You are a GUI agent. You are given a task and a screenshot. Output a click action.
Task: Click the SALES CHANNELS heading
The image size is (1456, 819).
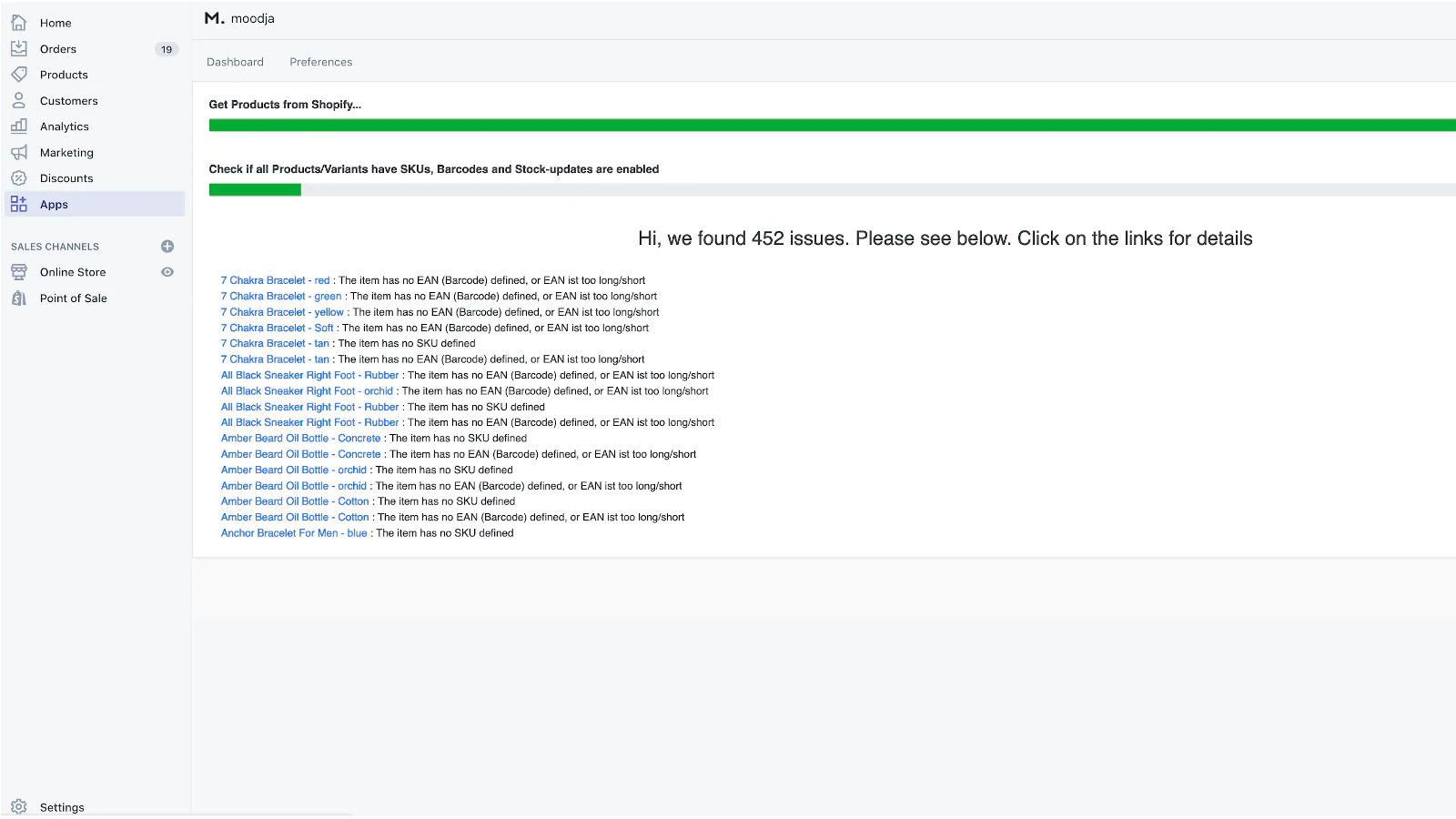click(x=55, y=247)
